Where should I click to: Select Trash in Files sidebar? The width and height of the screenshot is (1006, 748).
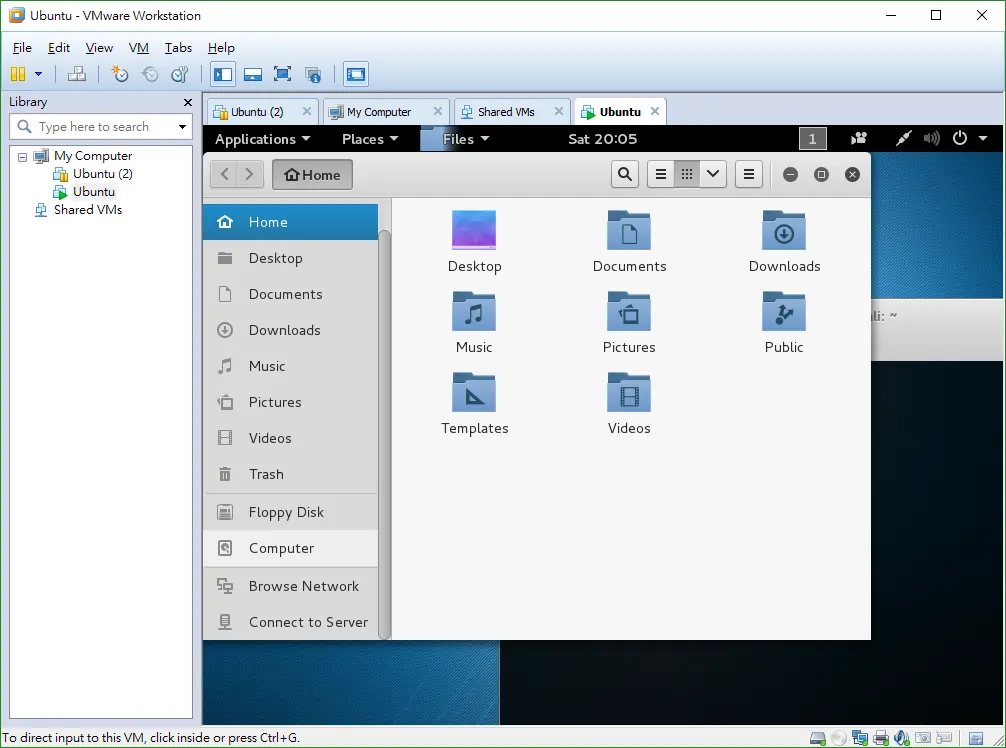[x=291, y=474]
